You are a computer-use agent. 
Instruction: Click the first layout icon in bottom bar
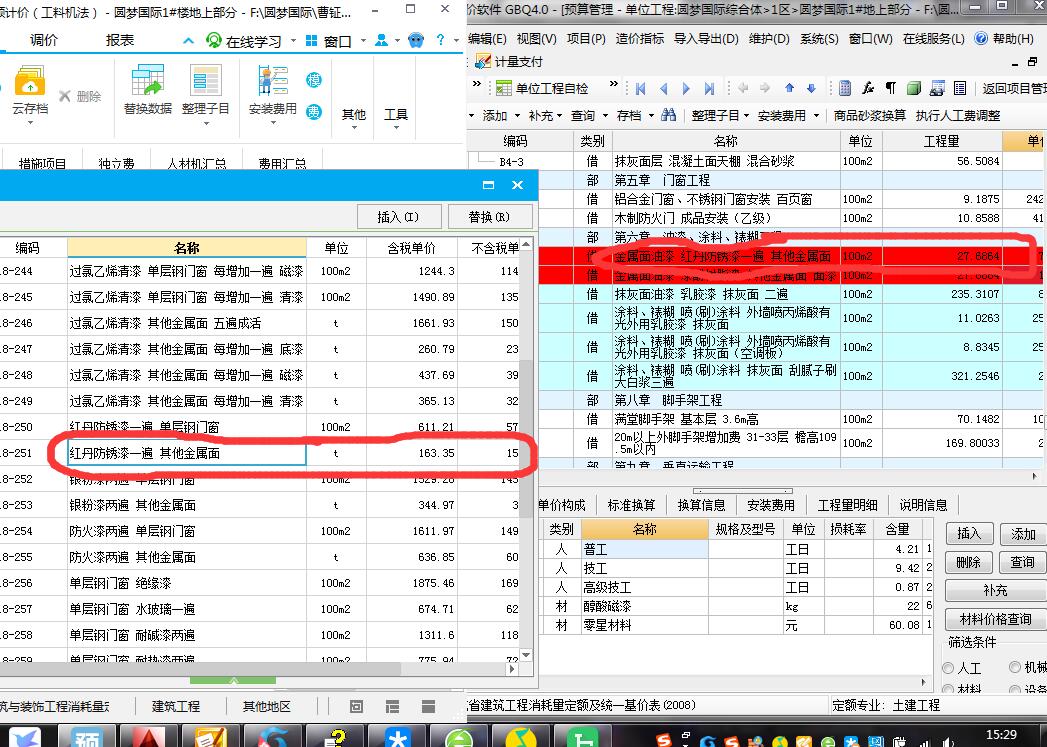357,706
